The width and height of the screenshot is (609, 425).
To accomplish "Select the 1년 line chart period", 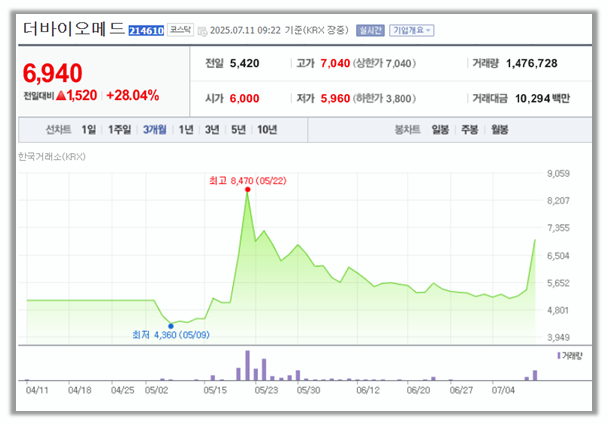I will (186, 130).
